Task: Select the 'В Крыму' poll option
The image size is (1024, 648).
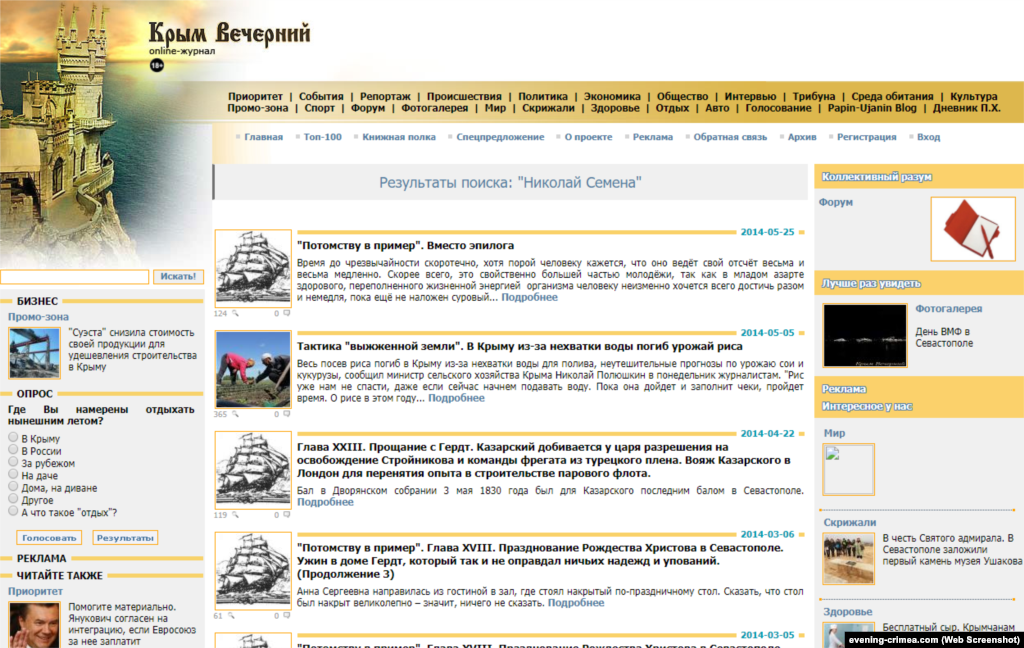Action: pyautogui.click(x=14, y=438)
